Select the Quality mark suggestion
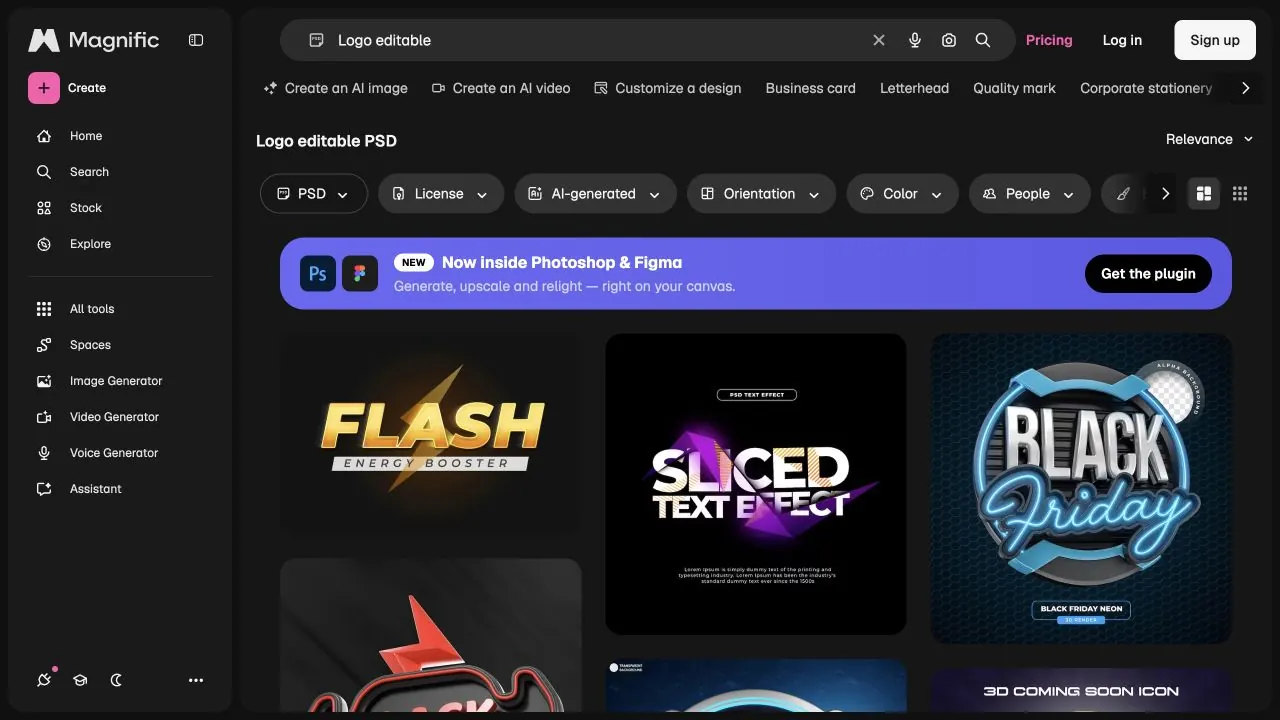 (x=1014, y=88)
